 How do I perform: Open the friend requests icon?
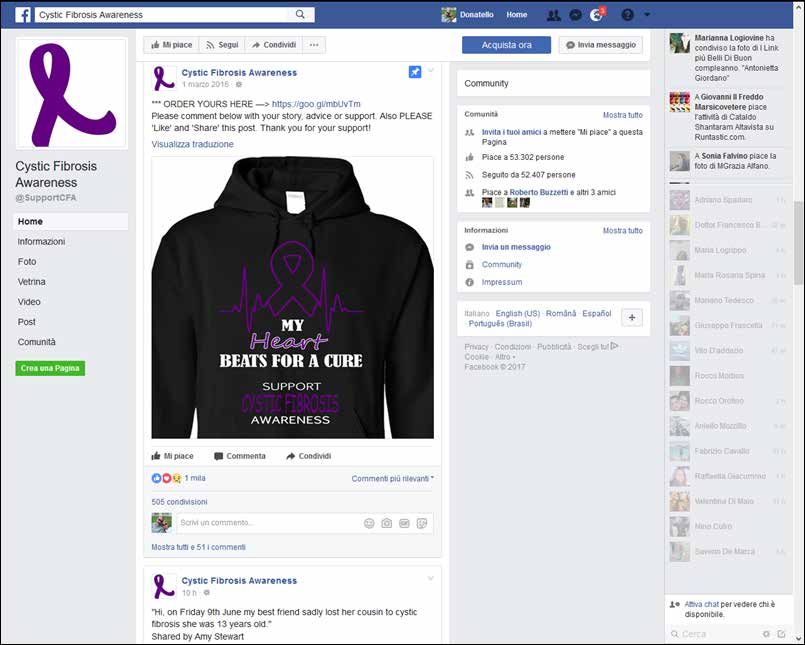554,15
